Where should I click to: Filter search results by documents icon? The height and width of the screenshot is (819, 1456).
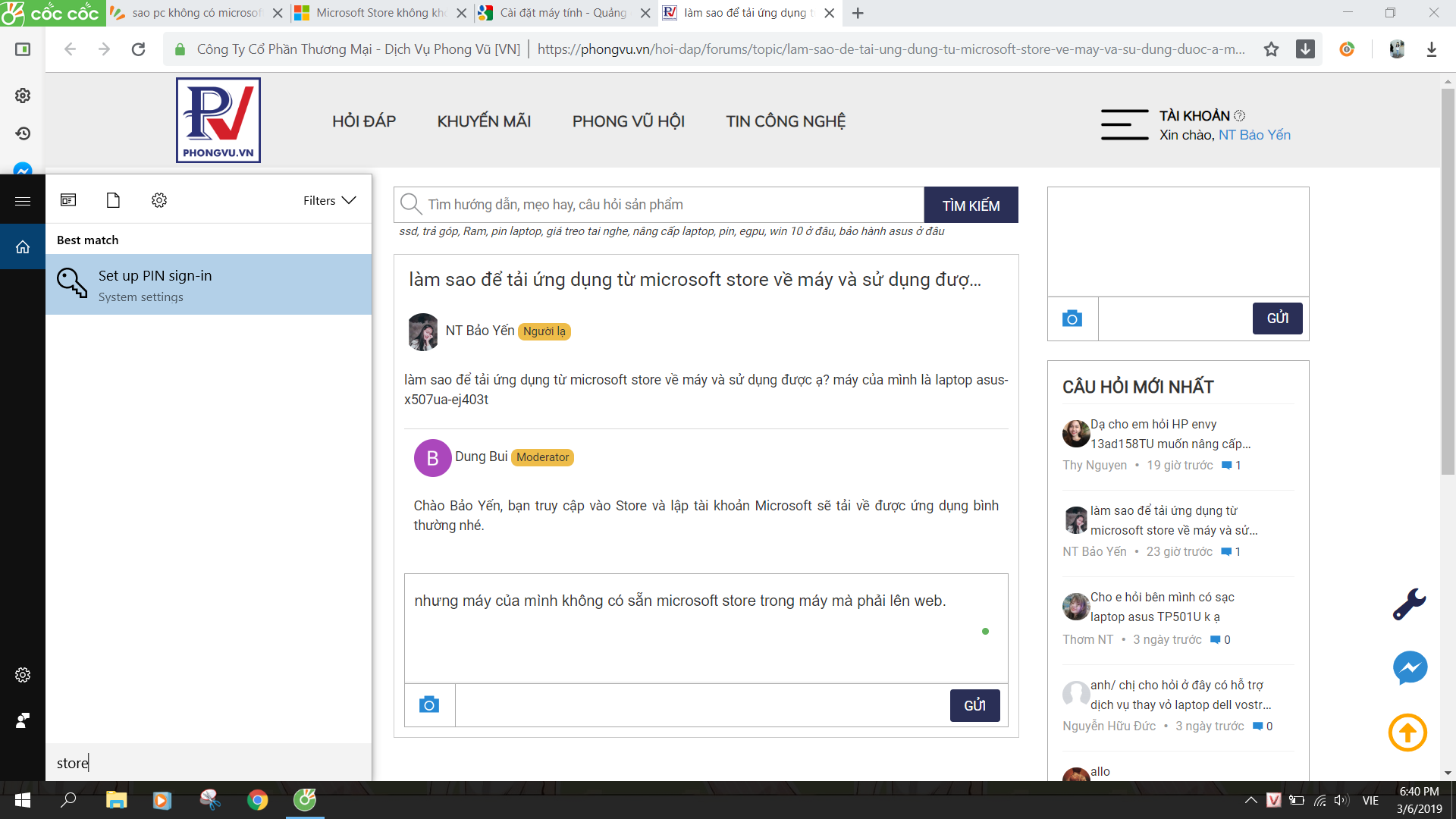tap(113, 200)
